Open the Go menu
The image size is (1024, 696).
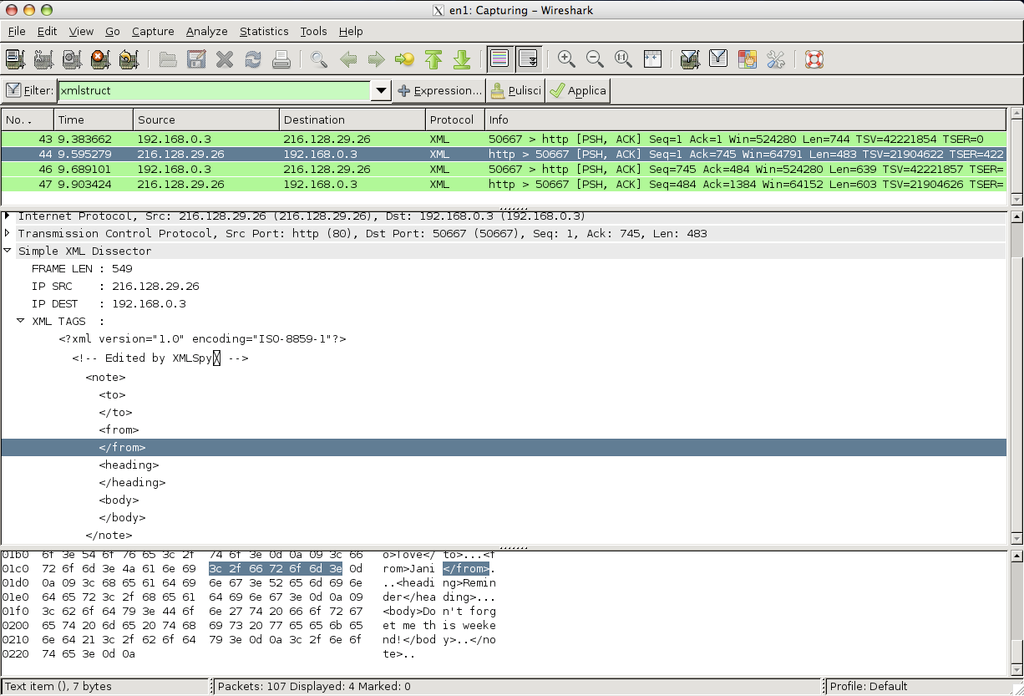click(112, 31)
